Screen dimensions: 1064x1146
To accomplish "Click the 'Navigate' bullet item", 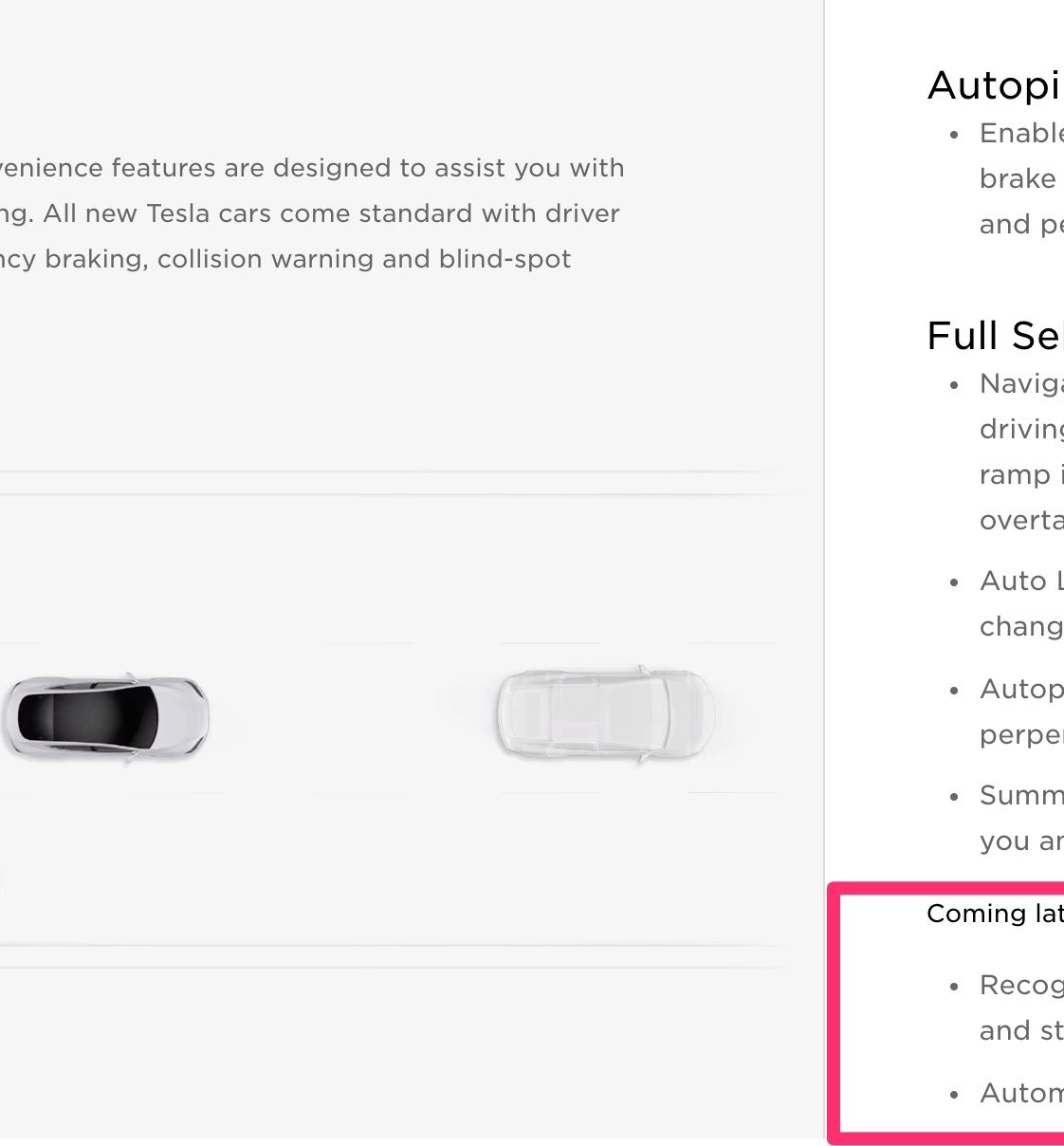I will [x=1021, y=384].
